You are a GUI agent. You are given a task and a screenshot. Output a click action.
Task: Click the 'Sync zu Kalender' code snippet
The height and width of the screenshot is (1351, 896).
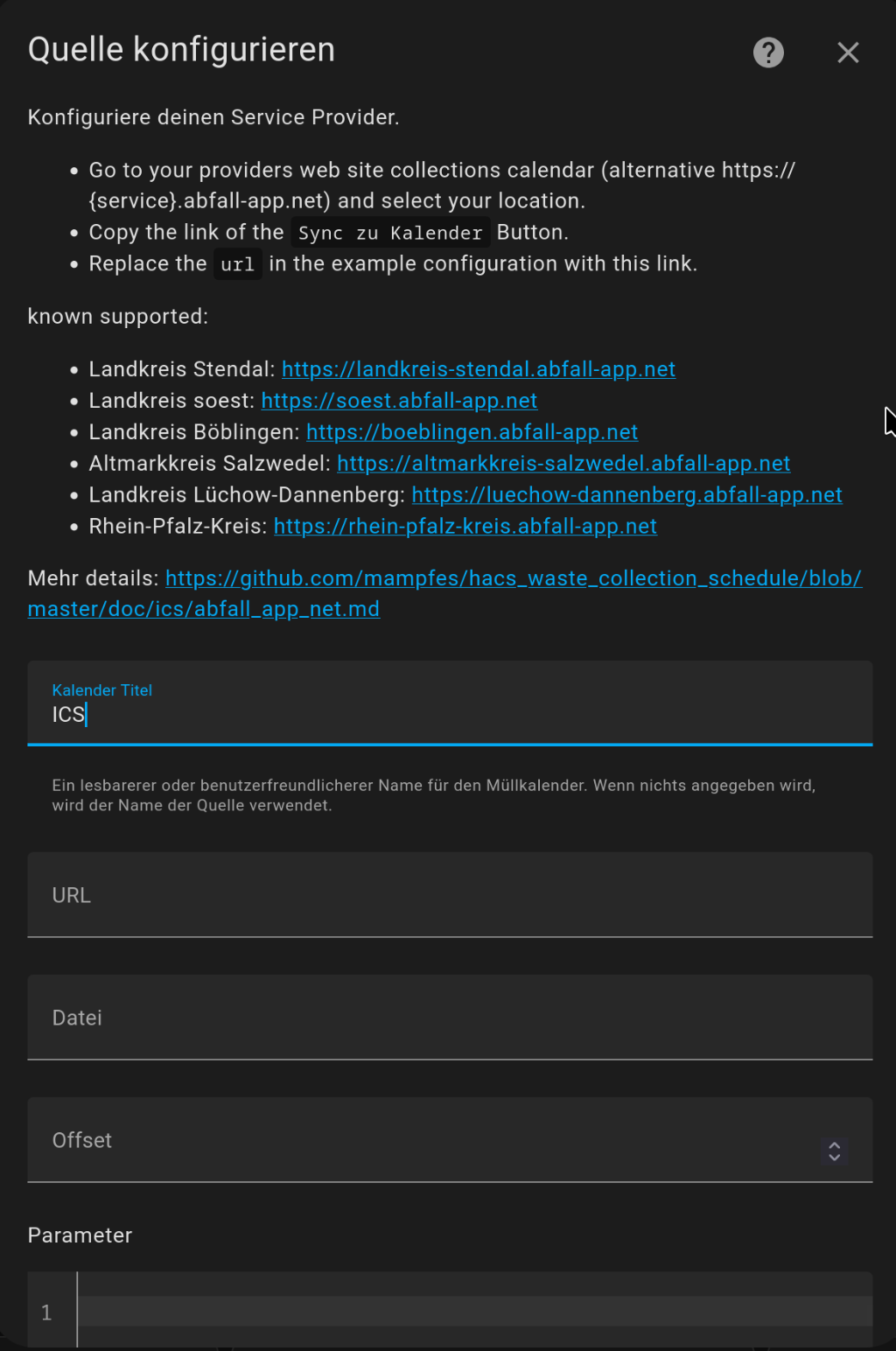pyautogui.click(x=390, y=234)
